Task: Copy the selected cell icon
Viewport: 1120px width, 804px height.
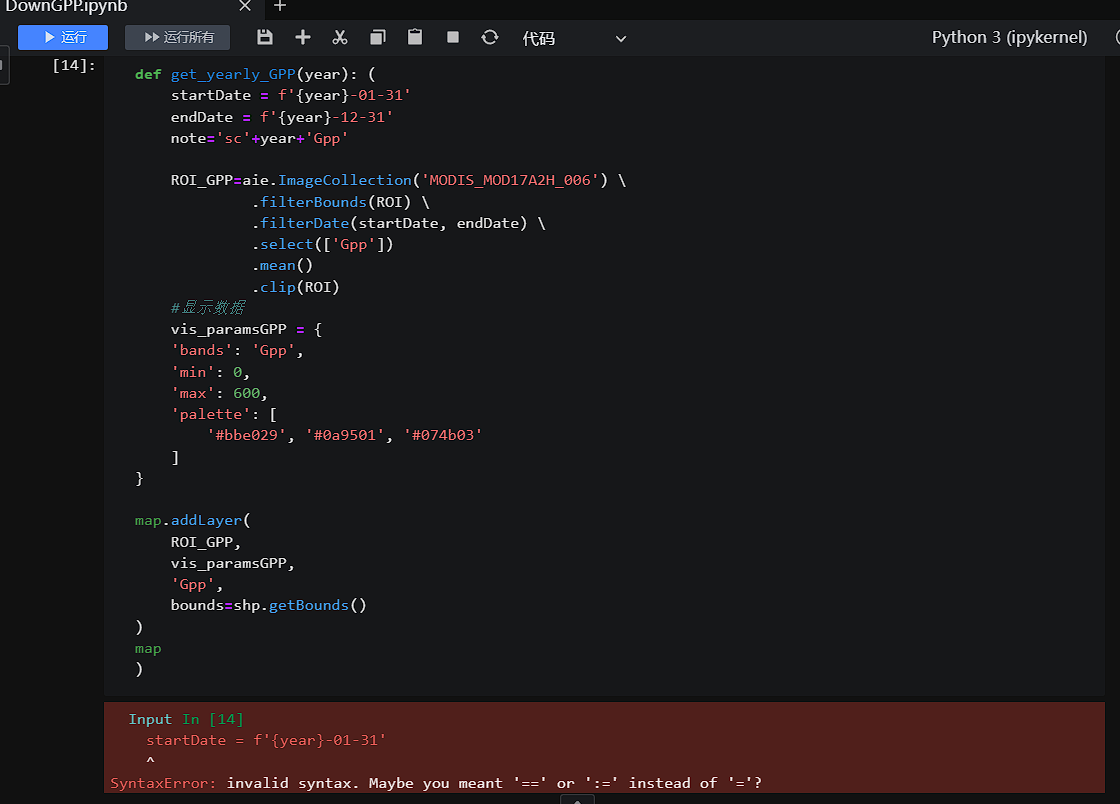Action: (378, 37)
